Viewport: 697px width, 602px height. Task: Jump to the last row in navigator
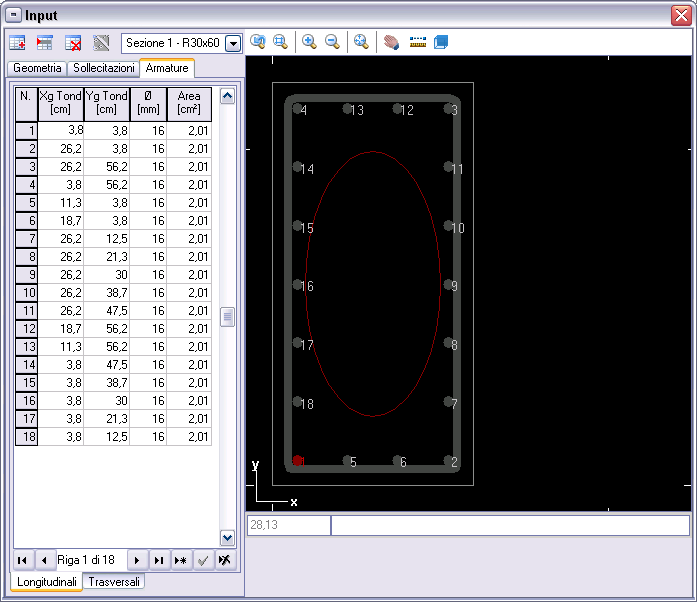158,560
